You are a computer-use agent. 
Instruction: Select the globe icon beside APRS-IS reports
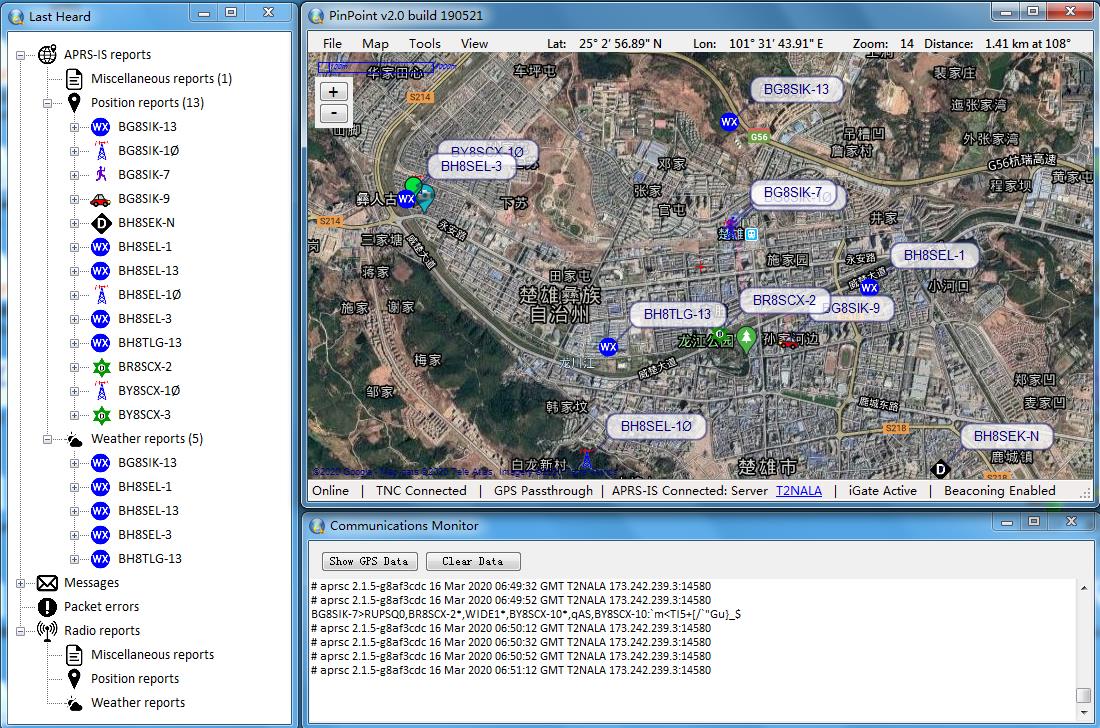pos(48,54)
